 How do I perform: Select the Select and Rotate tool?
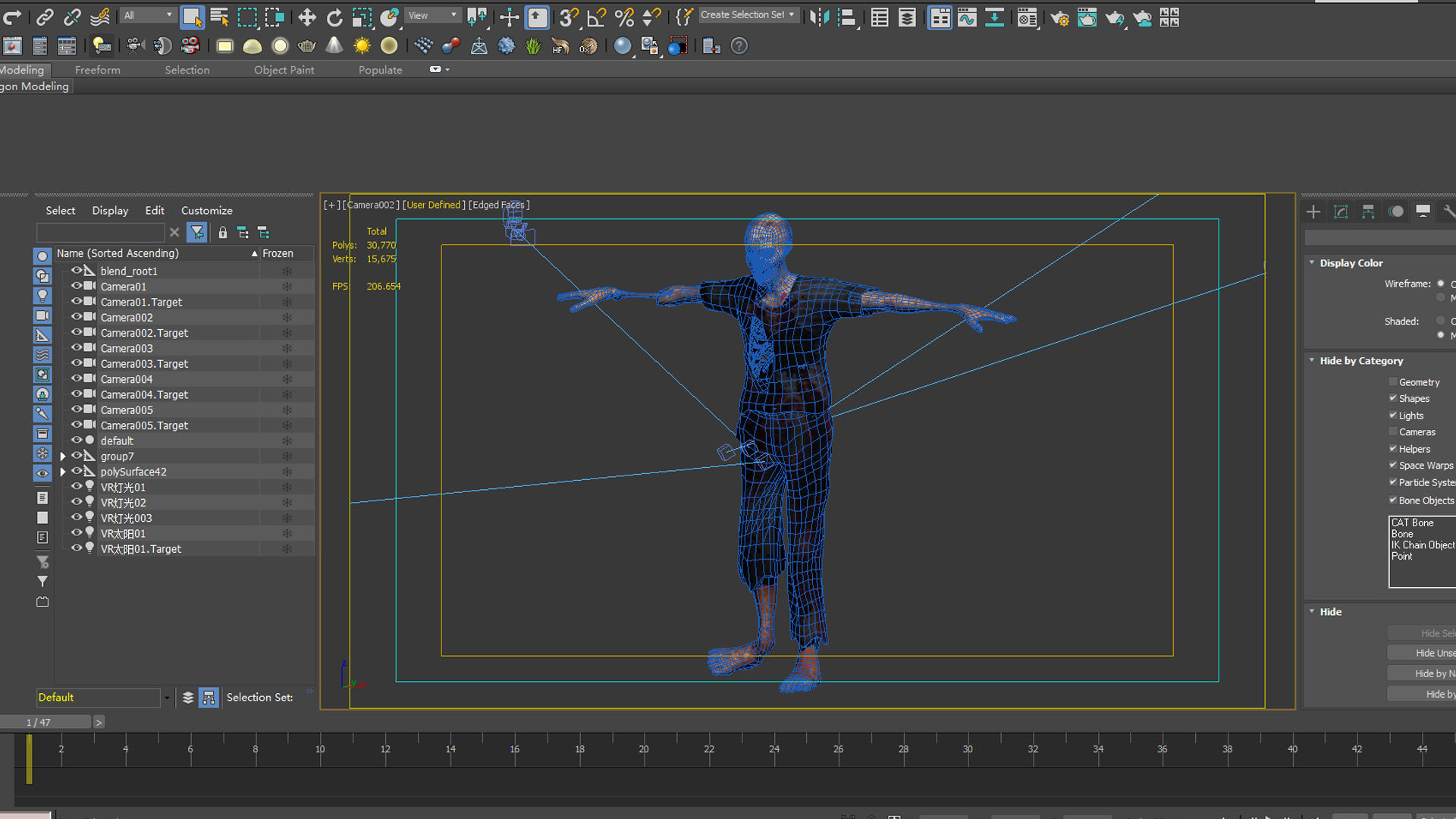pos(334,17)
